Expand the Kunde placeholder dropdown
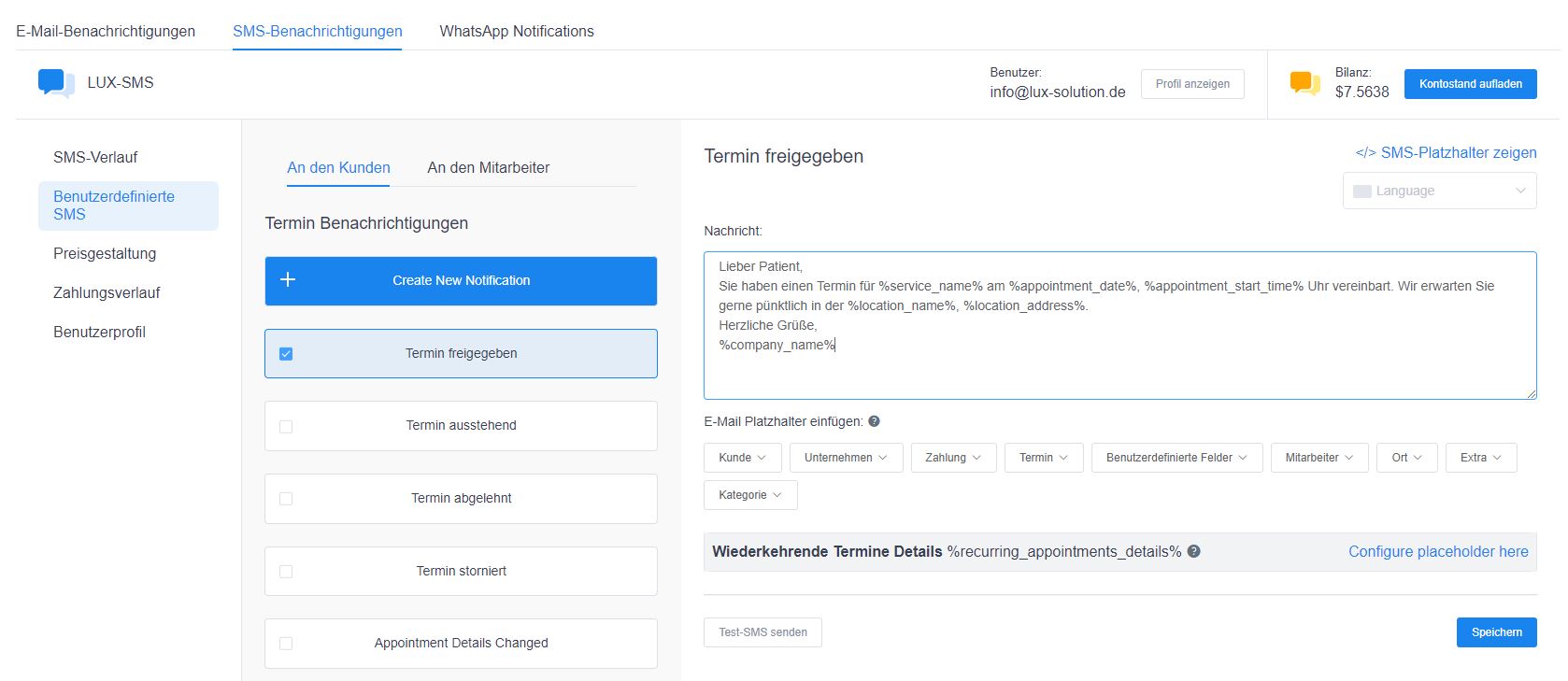Image resolution: width=1568 pixels, height=681 pixels. (x=742, y=458)
